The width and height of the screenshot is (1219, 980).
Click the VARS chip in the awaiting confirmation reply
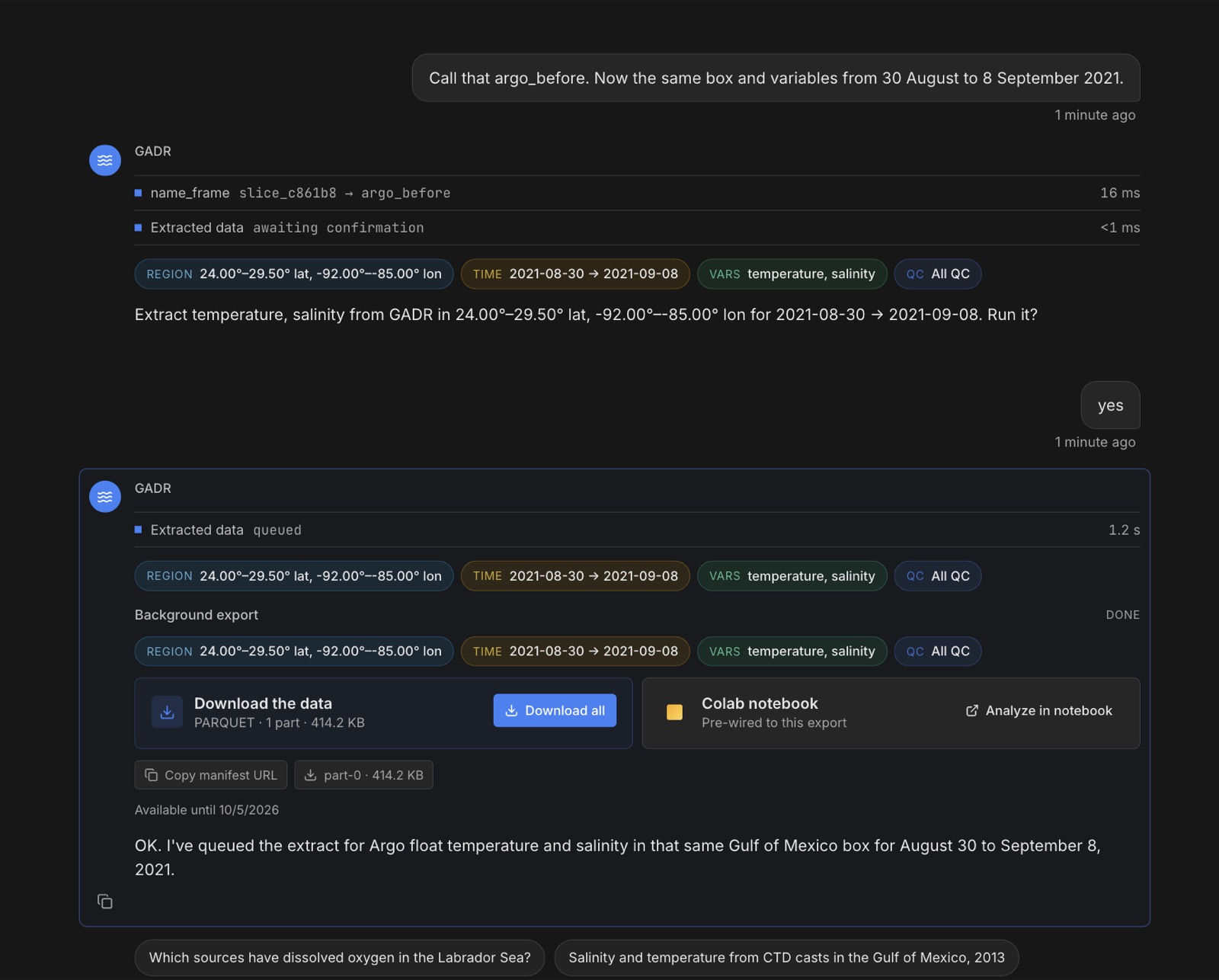point(792,274)
